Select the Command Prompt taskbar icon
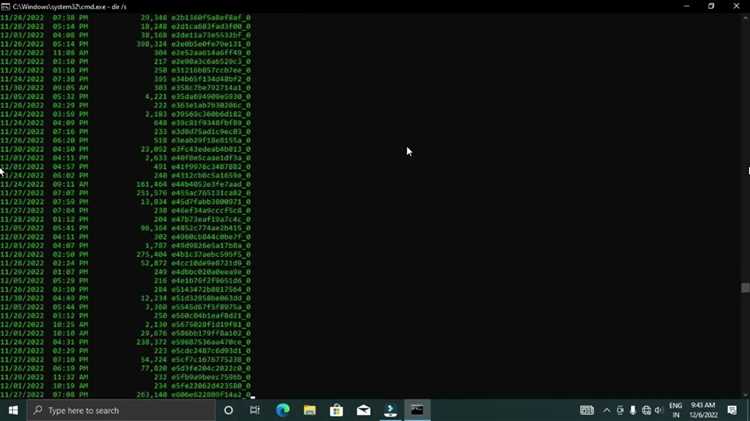Image resolution: width=750 pixels, height=421 pixels. pos(417,410)
